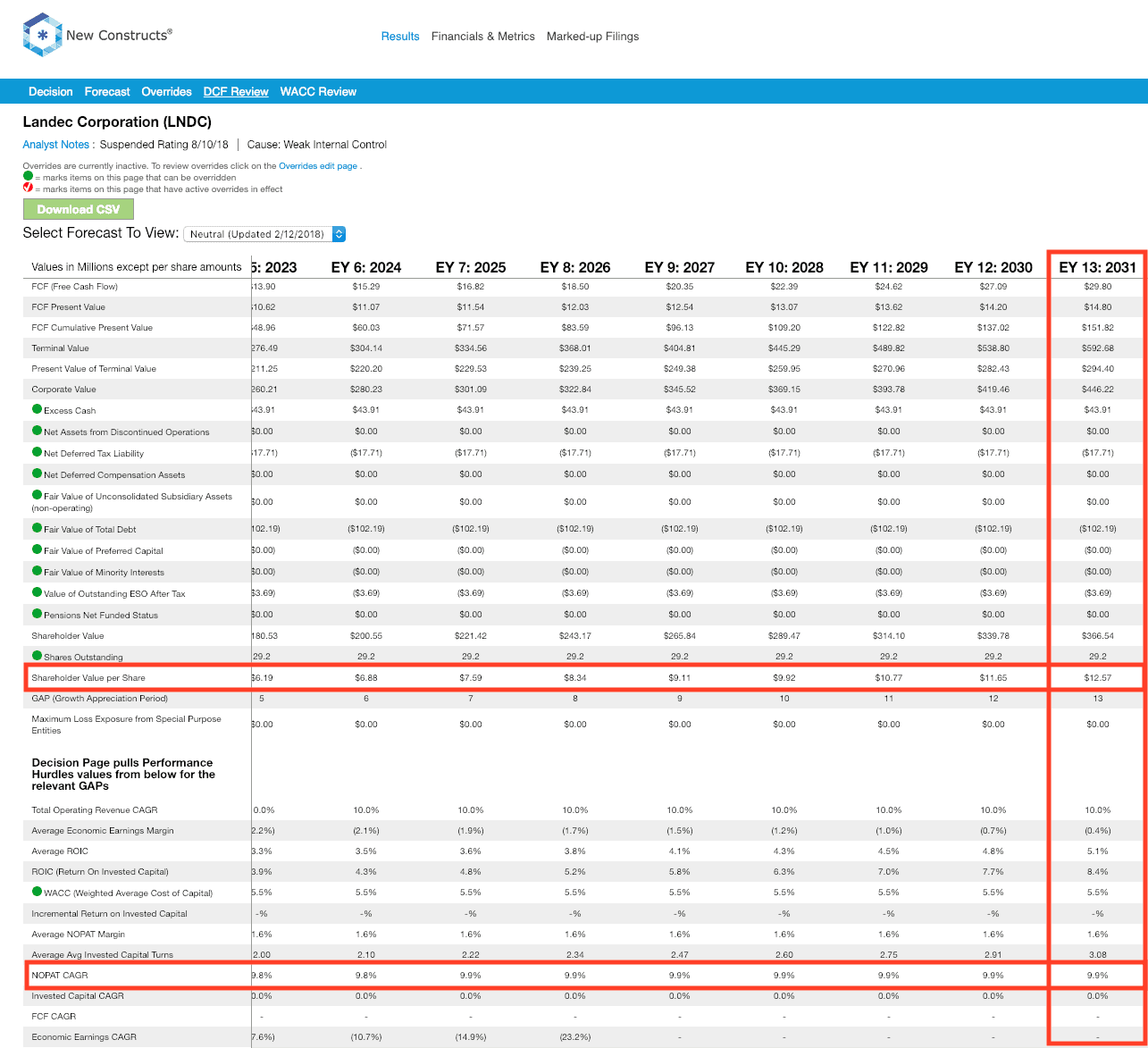Click the EY 9: 2027 column header
This screenshot has height=1048, width=1148.
point(680,267)
